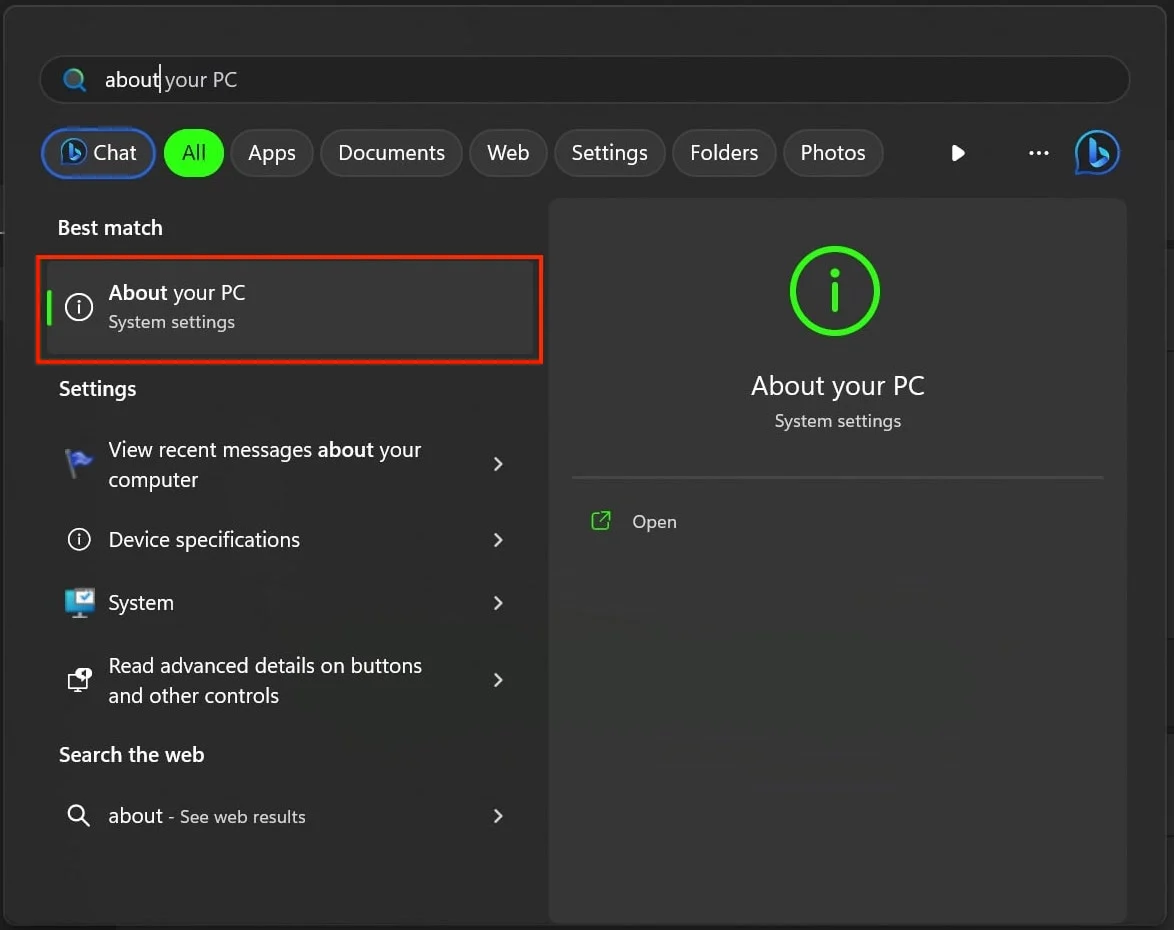The image size is (1174, 930).
Task: Click the monitor icon beside System
Action: click(x=79, y=603)
